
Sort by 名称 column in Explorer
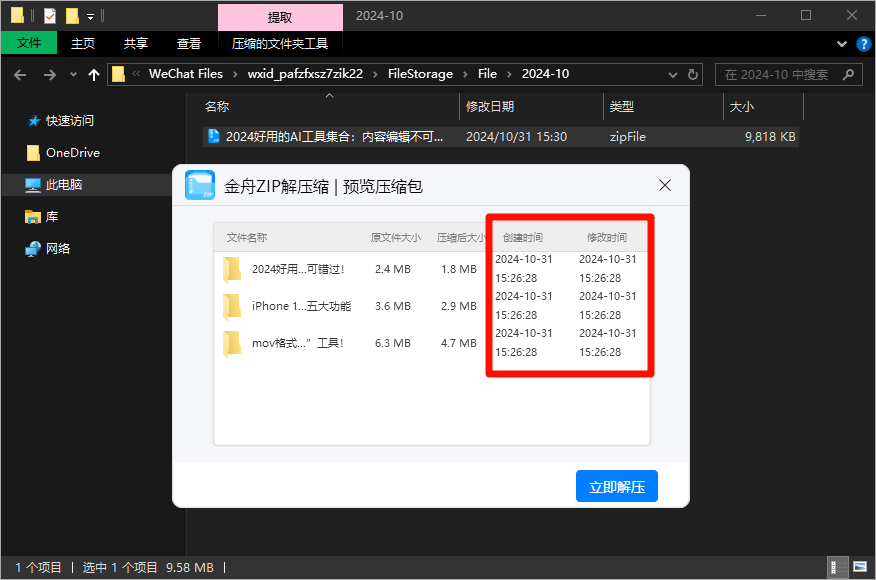217,106
